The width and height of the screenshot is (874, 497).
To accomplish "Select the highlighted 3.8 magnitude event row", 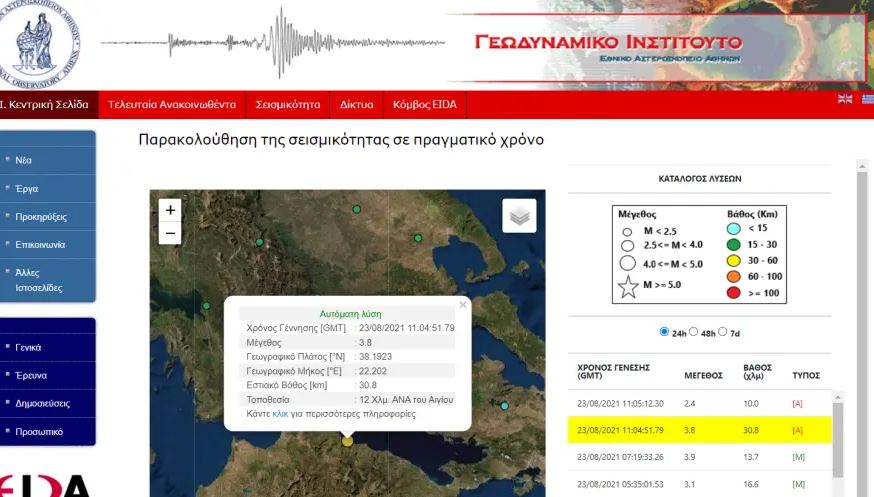I will coord(700,430).
